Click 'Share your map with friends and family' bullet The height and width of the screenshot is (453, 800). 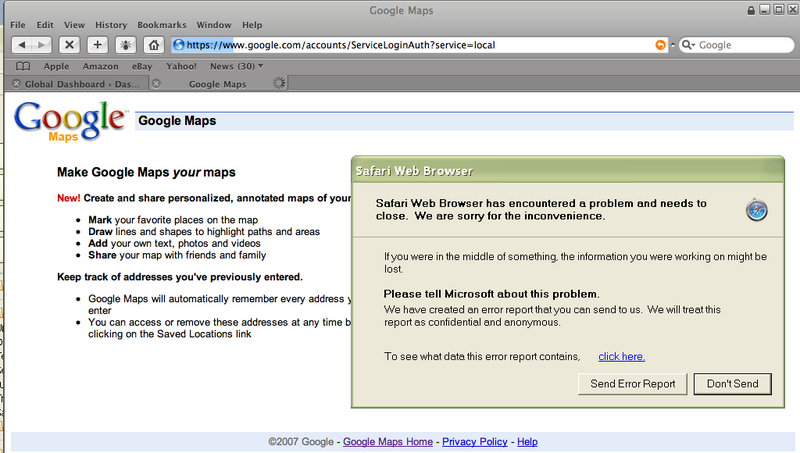coord(177,255)
